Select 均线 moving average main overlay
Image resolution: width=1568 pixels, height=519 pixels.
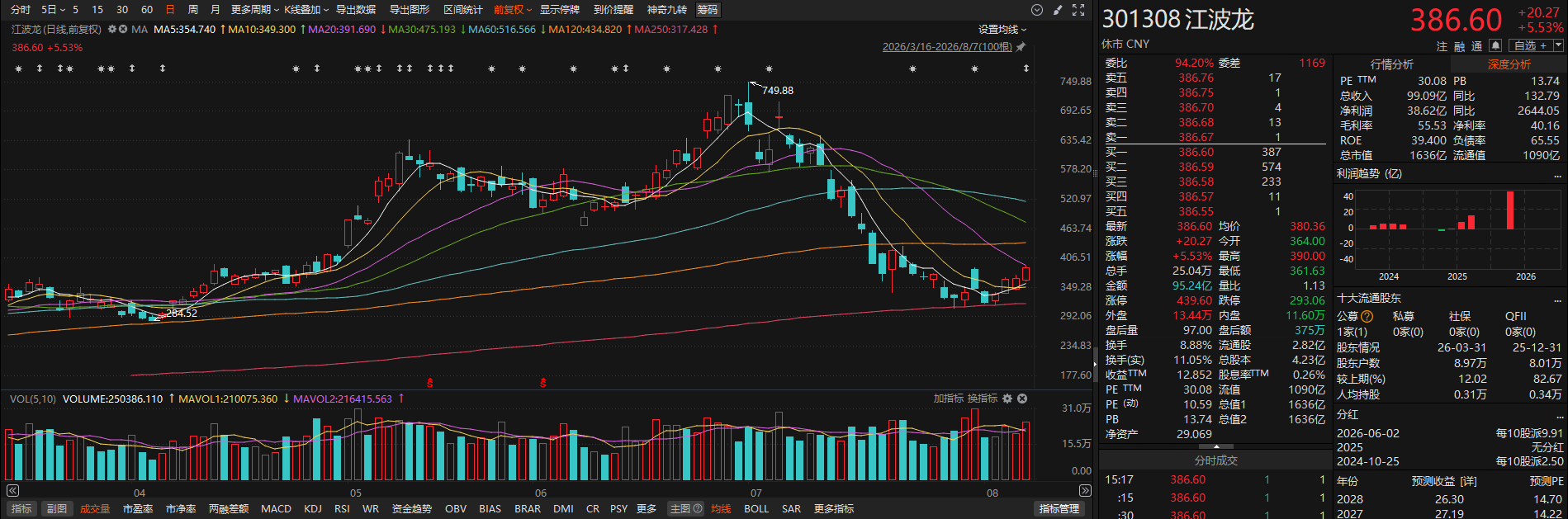point(721,508)
